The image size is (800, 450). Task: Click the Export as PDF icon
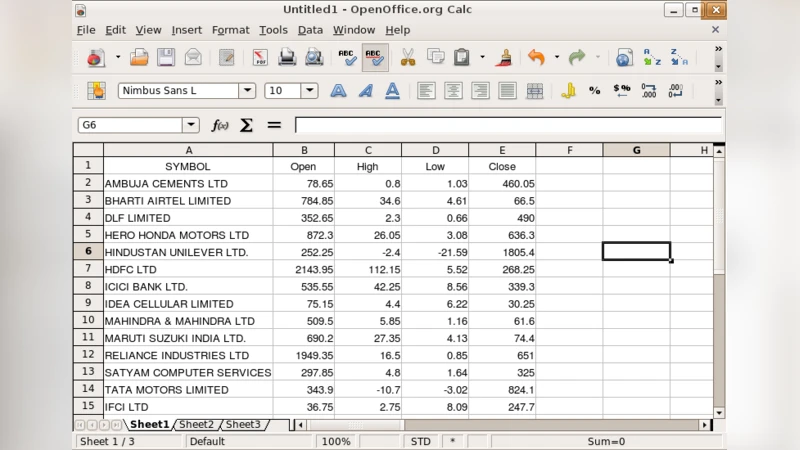[260, 57]
